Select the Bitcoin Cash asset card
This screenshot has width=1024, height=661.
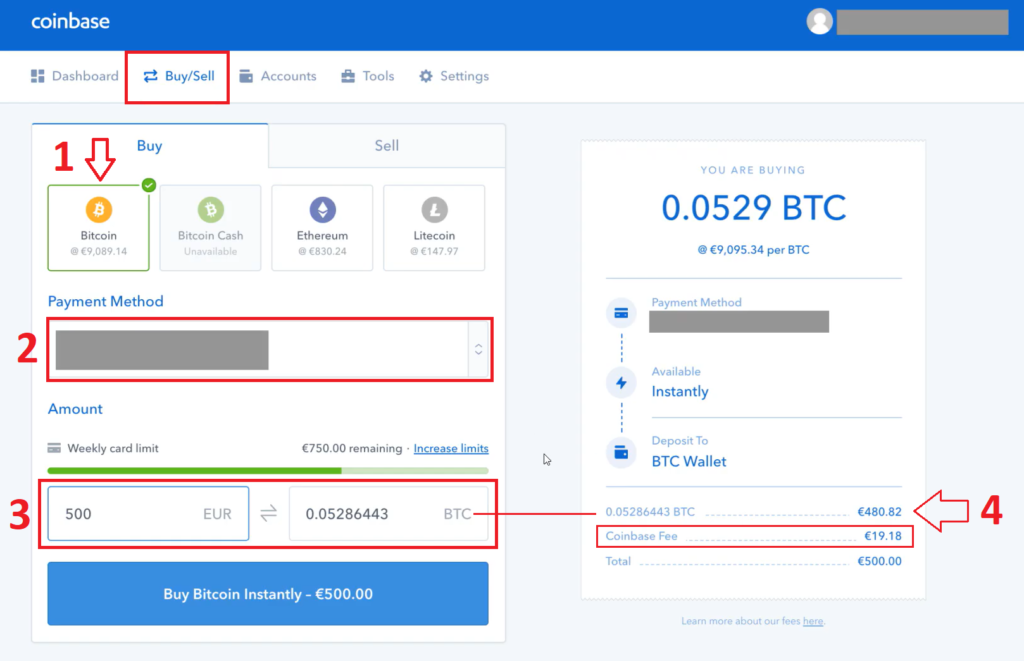(x=210, y=228)
